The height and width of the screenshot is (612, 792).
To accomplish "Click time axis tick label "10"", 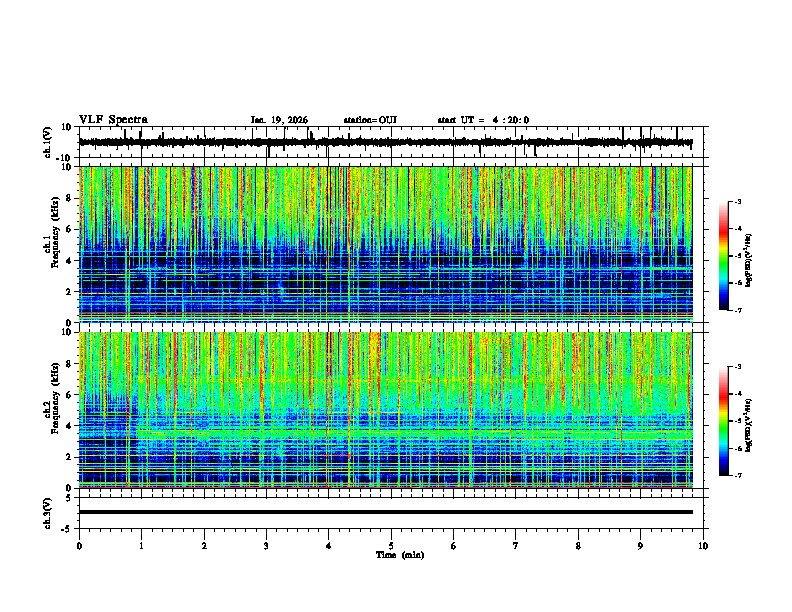I will [703, 546].
